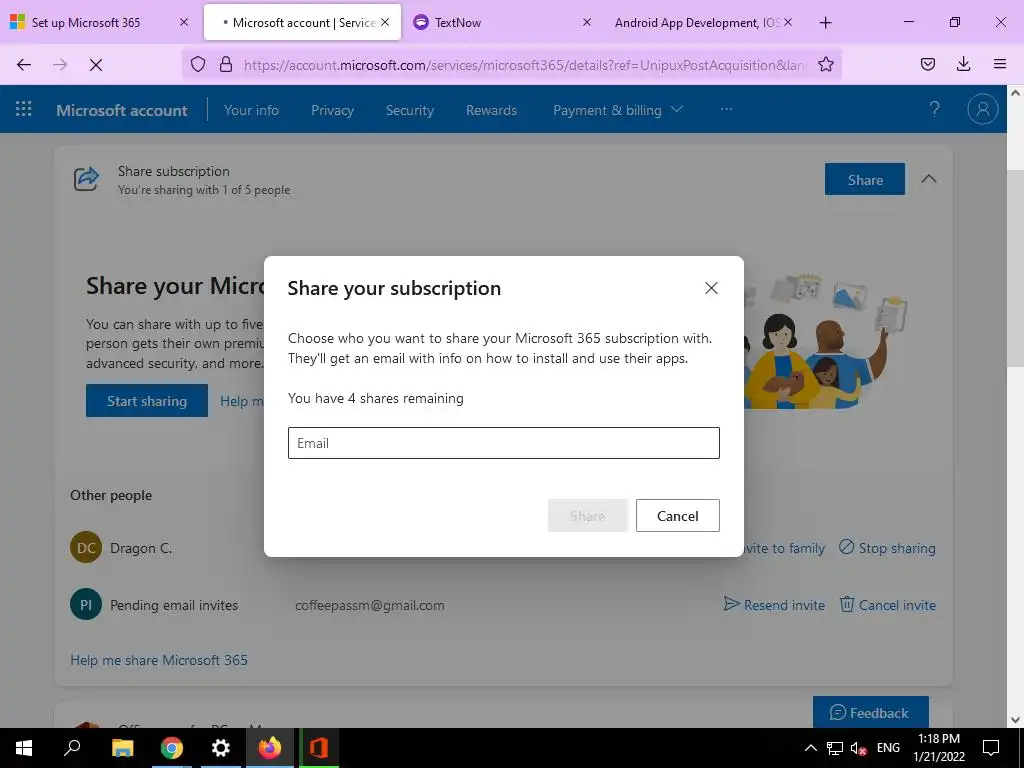Click Cancel in the share dialog
This screenshot has height=768, width=1024.
click(x=677, y=515)
